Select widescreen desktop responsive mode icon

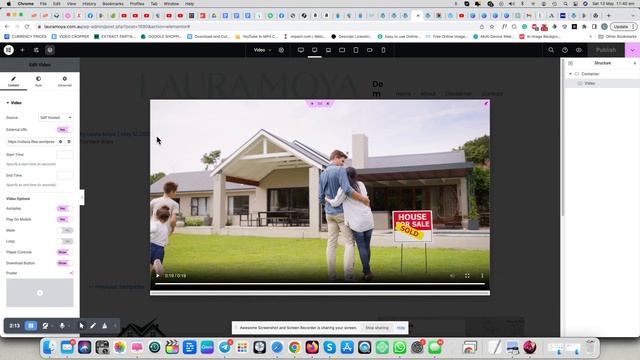pyautogui.click(x=301, y=50)
